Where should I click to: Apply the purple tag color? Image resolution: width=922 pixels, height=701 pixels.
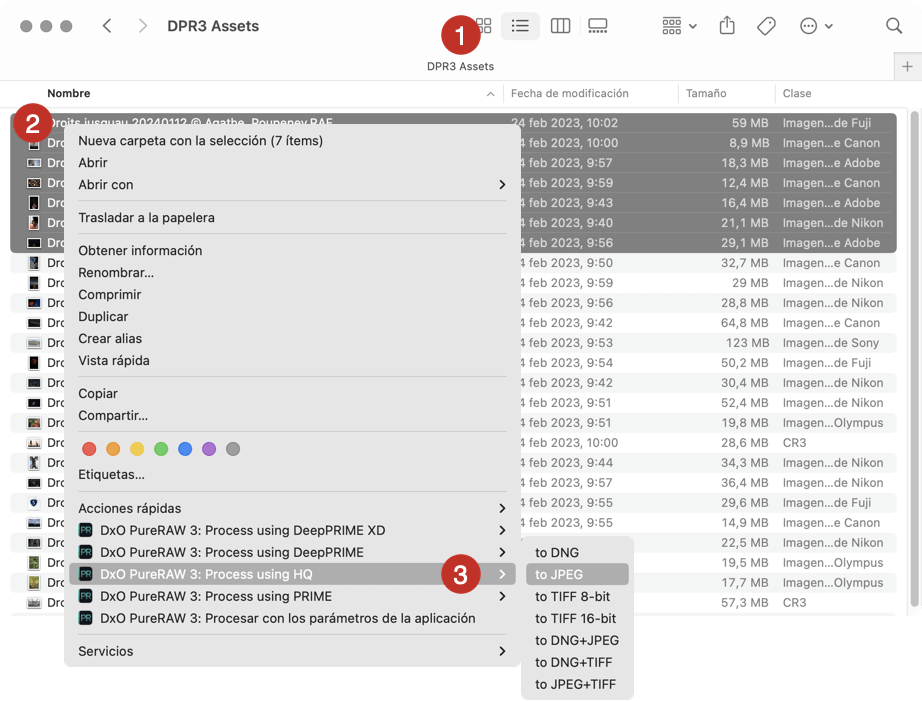tap(209, 449)
